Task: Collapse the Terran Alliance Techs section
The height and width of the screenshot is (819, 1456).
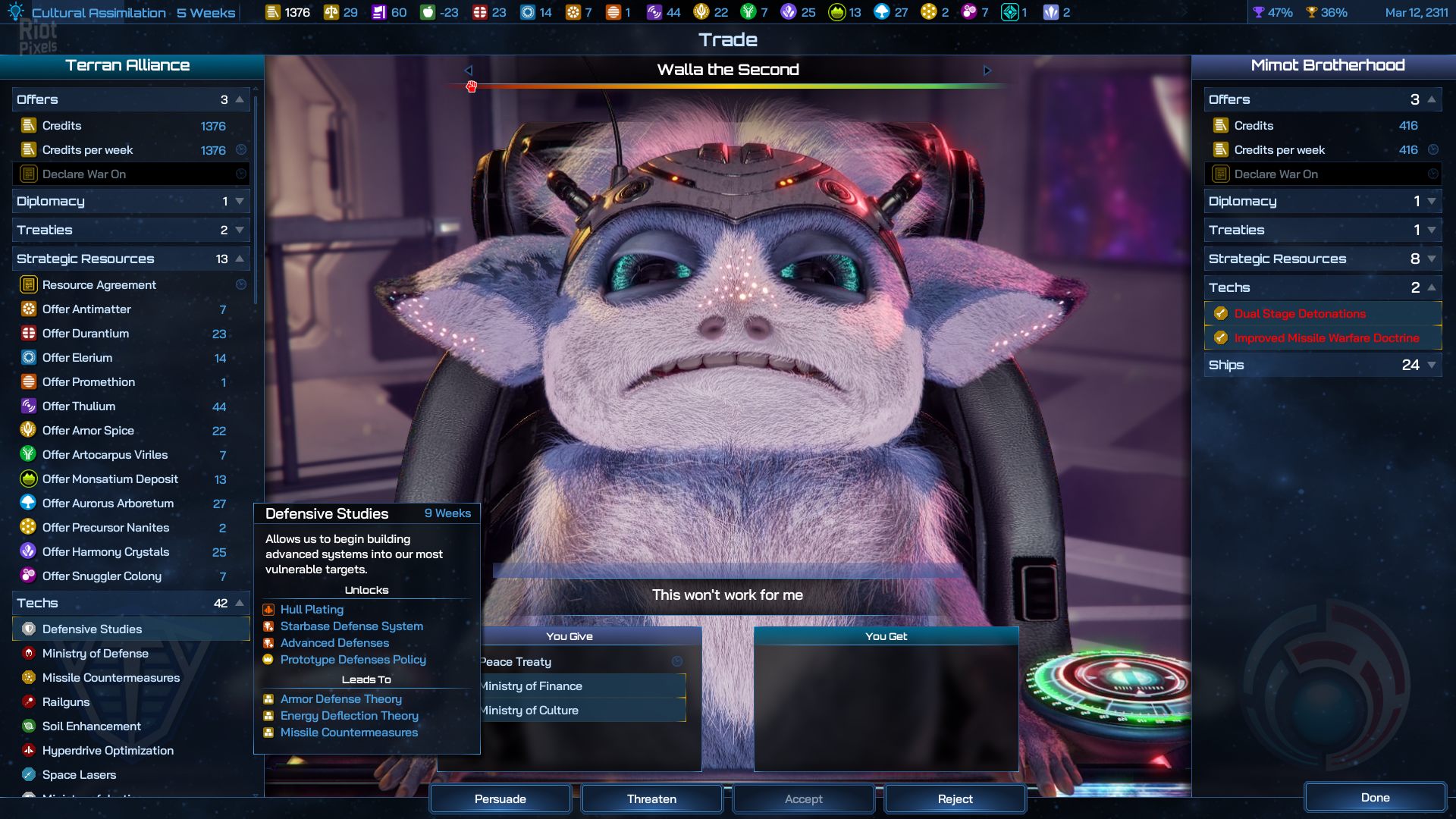Action: [240, 604]
